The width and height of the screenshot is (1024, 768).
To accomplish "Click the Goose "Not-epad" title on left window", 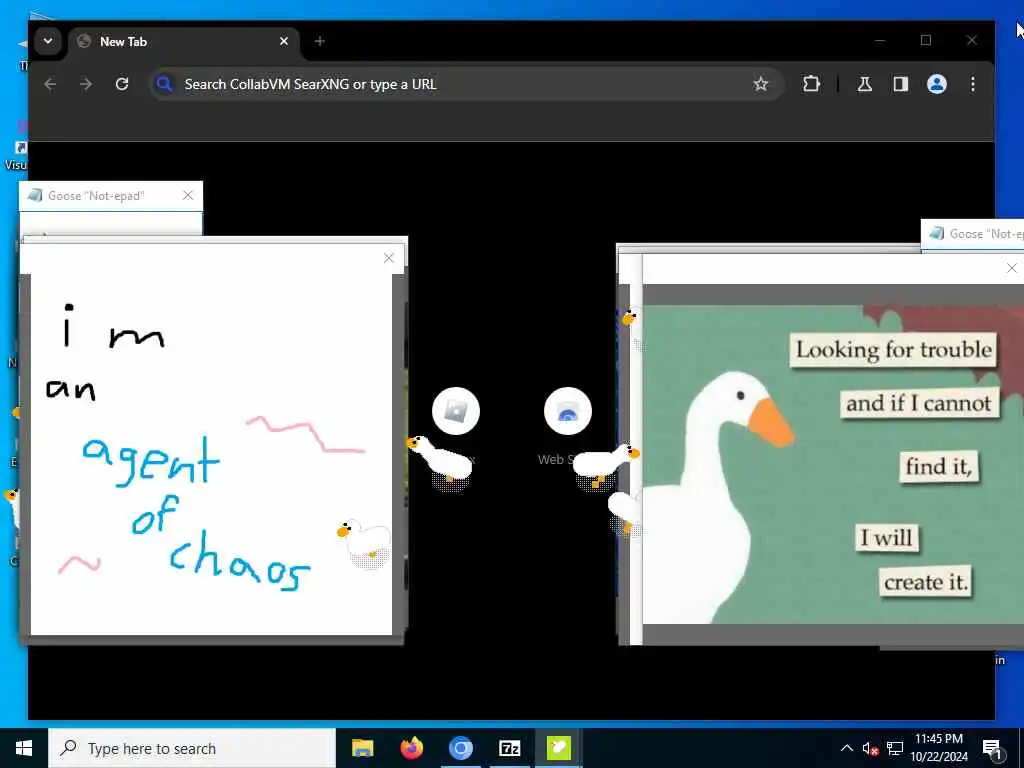I will pos(96,196).
